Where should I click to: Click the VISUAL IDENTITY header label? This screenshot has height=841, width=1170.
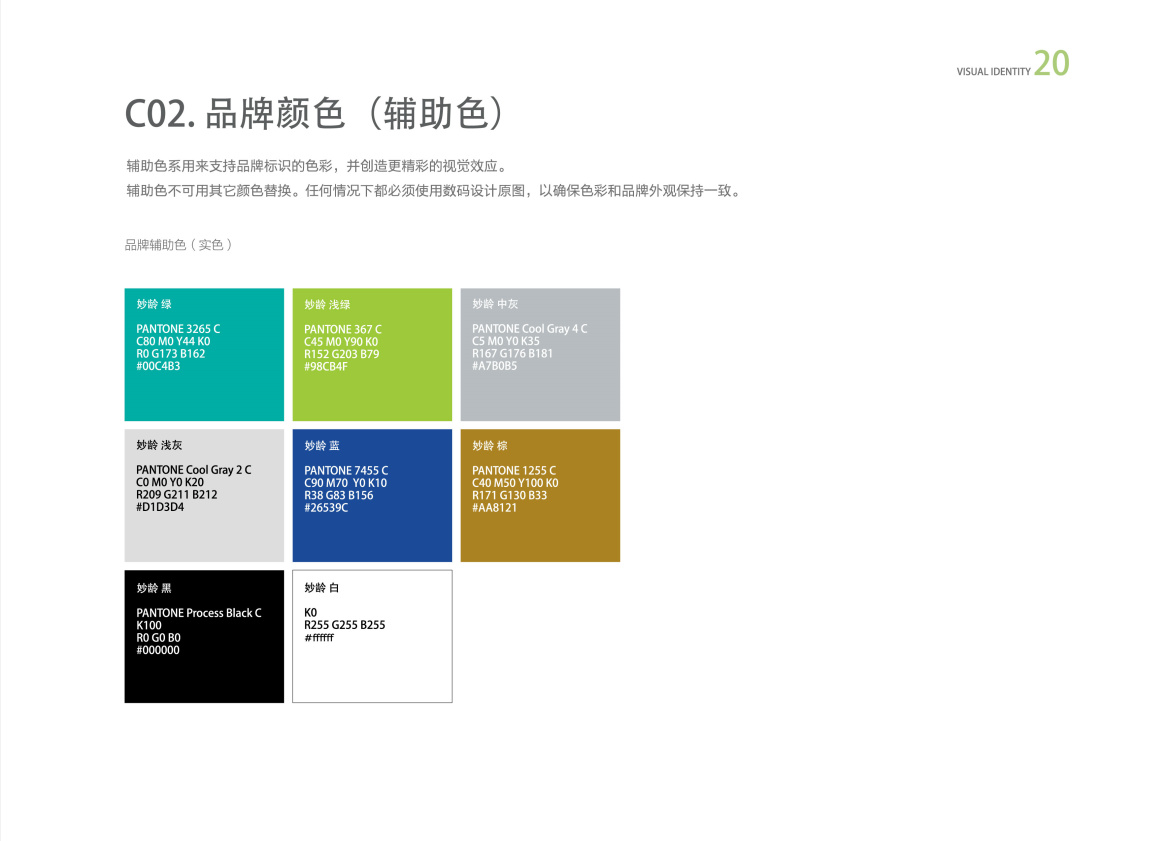993,72
